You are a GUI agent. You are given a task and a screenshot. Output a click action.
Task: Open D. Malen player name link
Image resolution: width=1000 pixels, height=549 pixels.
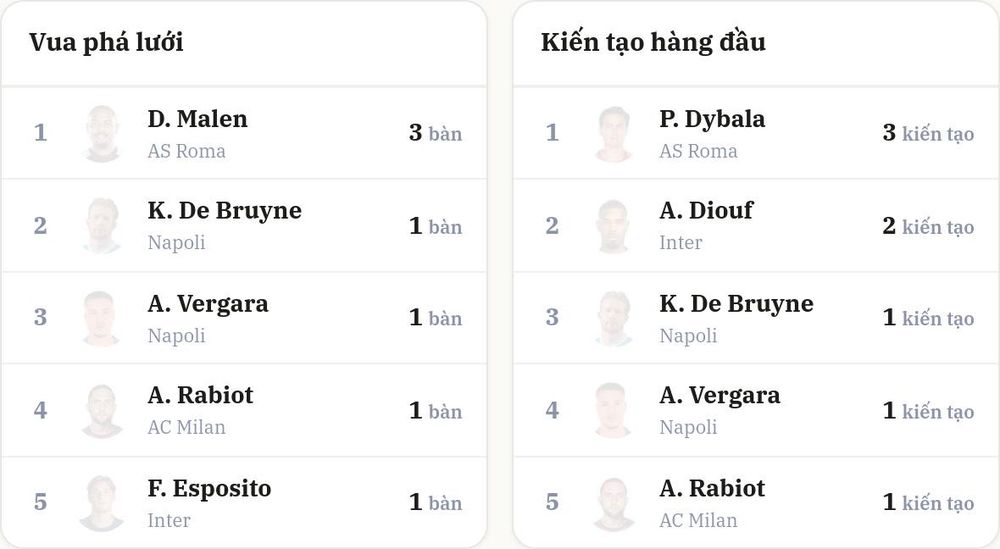click(197, 119)
